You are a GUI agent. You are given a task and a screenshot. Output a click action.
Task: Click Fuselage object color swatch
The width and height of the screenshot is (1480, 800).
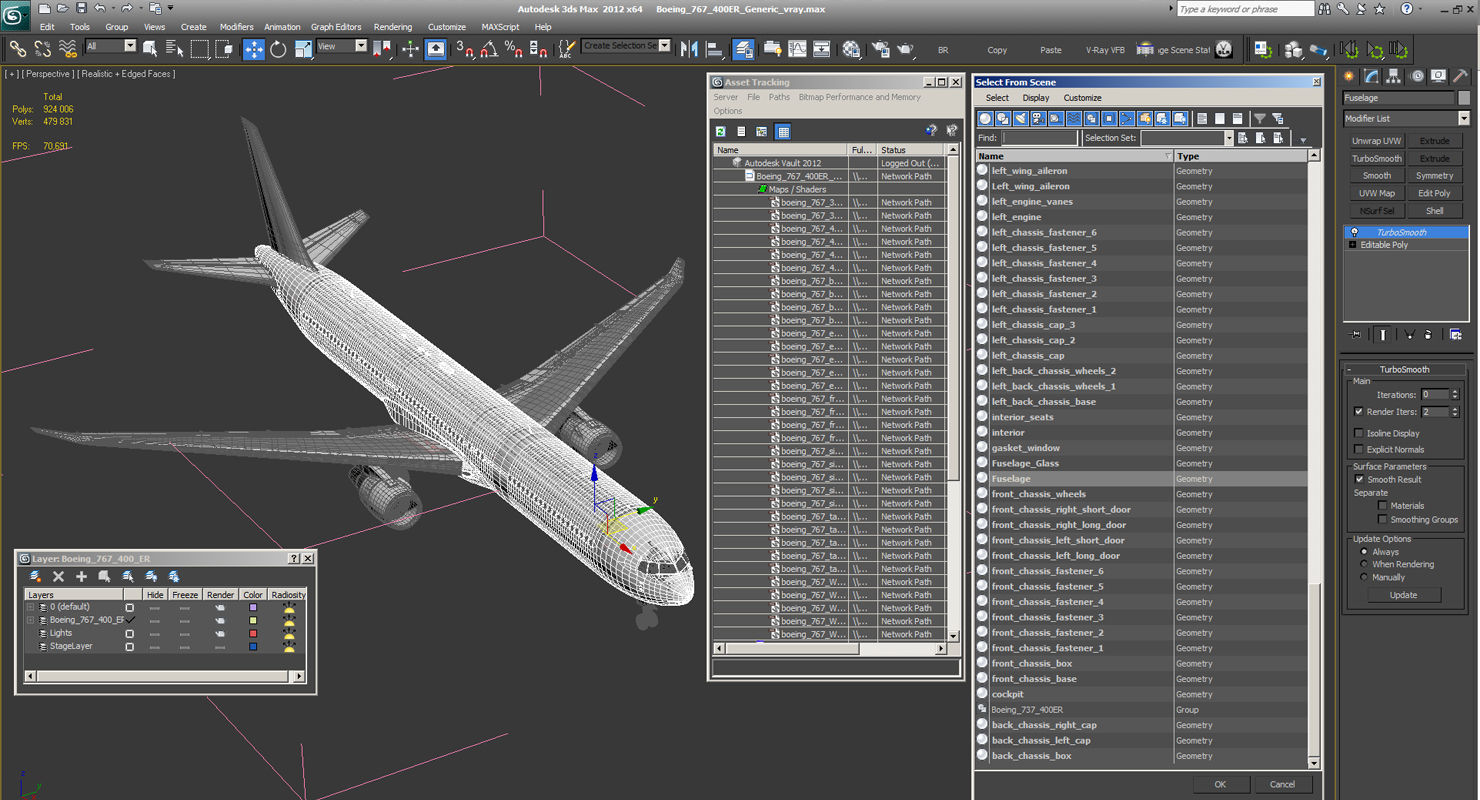click(x=1464, y=98)
